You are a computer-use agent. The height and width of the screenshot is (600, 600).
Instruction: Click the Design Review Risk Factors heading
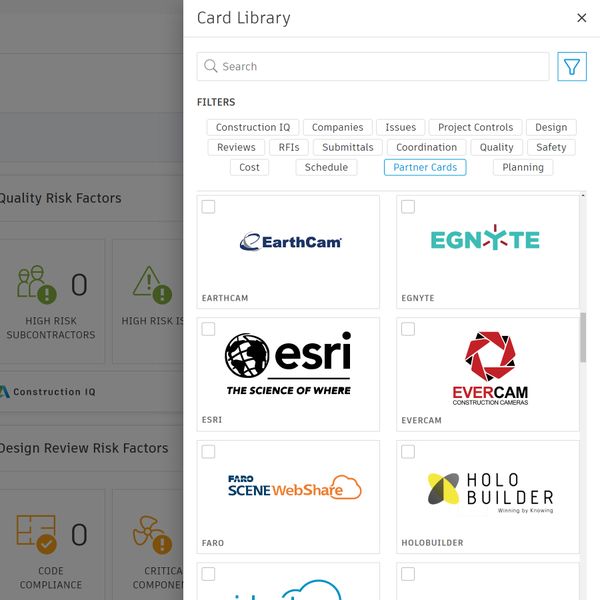[x=83, y=448]
